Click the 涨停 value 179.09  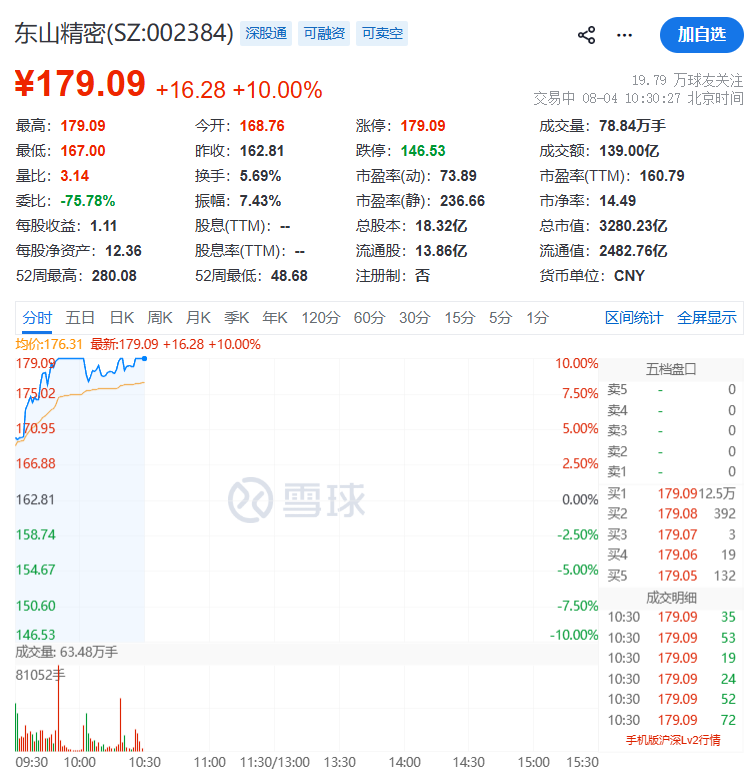click(423, 126)
